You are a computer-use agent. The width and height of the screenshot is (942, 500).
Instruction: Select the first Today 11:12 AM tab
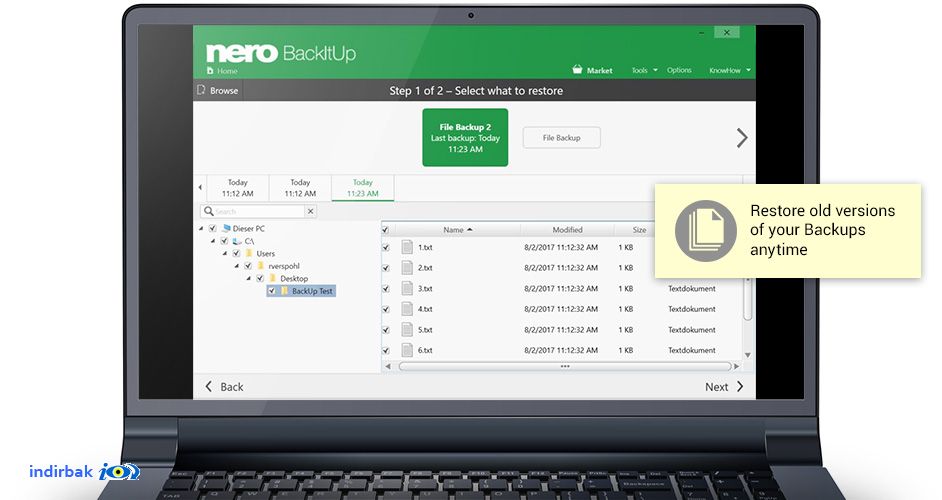[x=237, y=188]
